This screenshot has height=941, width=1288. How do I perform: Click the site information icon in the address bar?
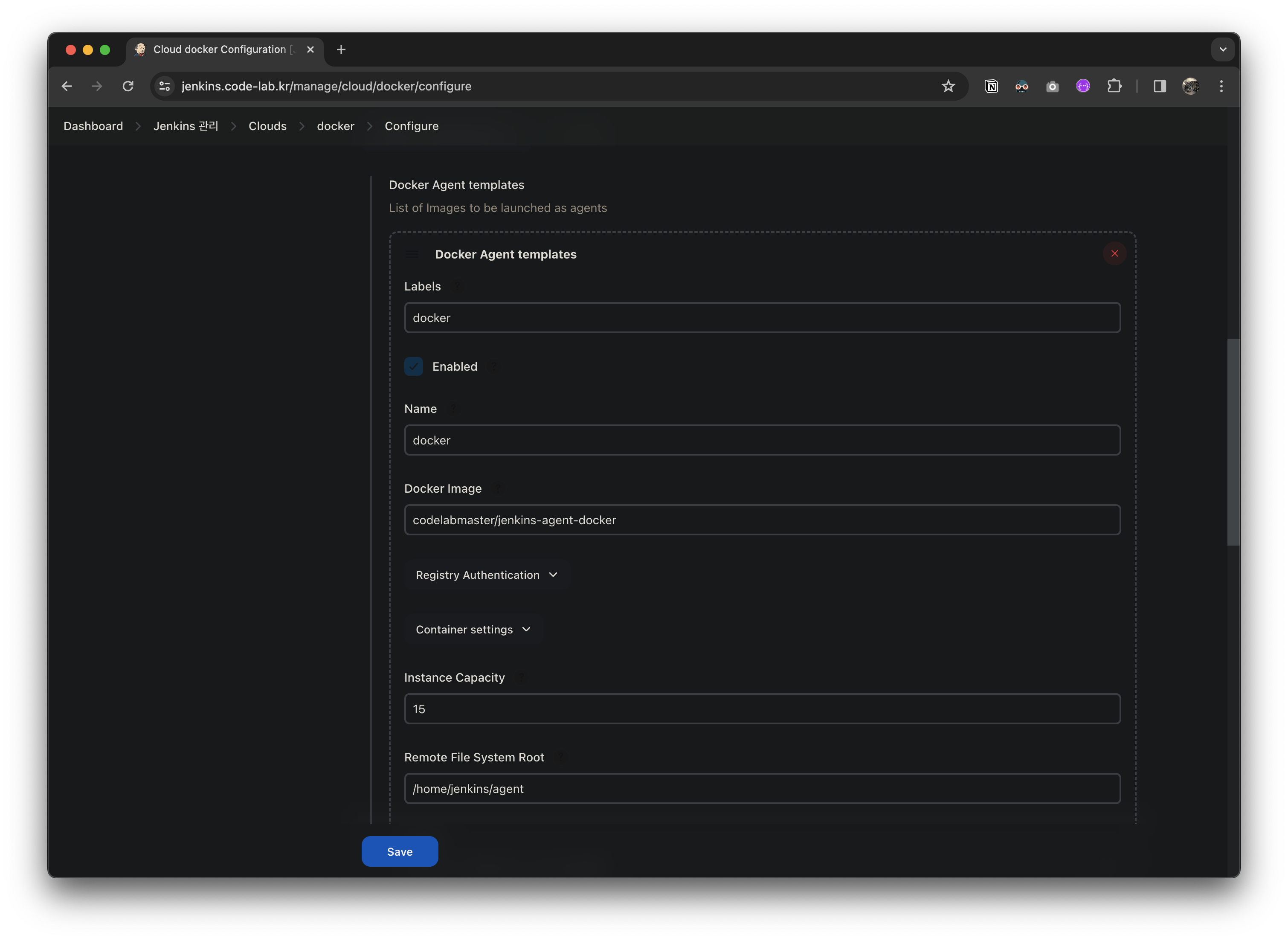point(165,86)
